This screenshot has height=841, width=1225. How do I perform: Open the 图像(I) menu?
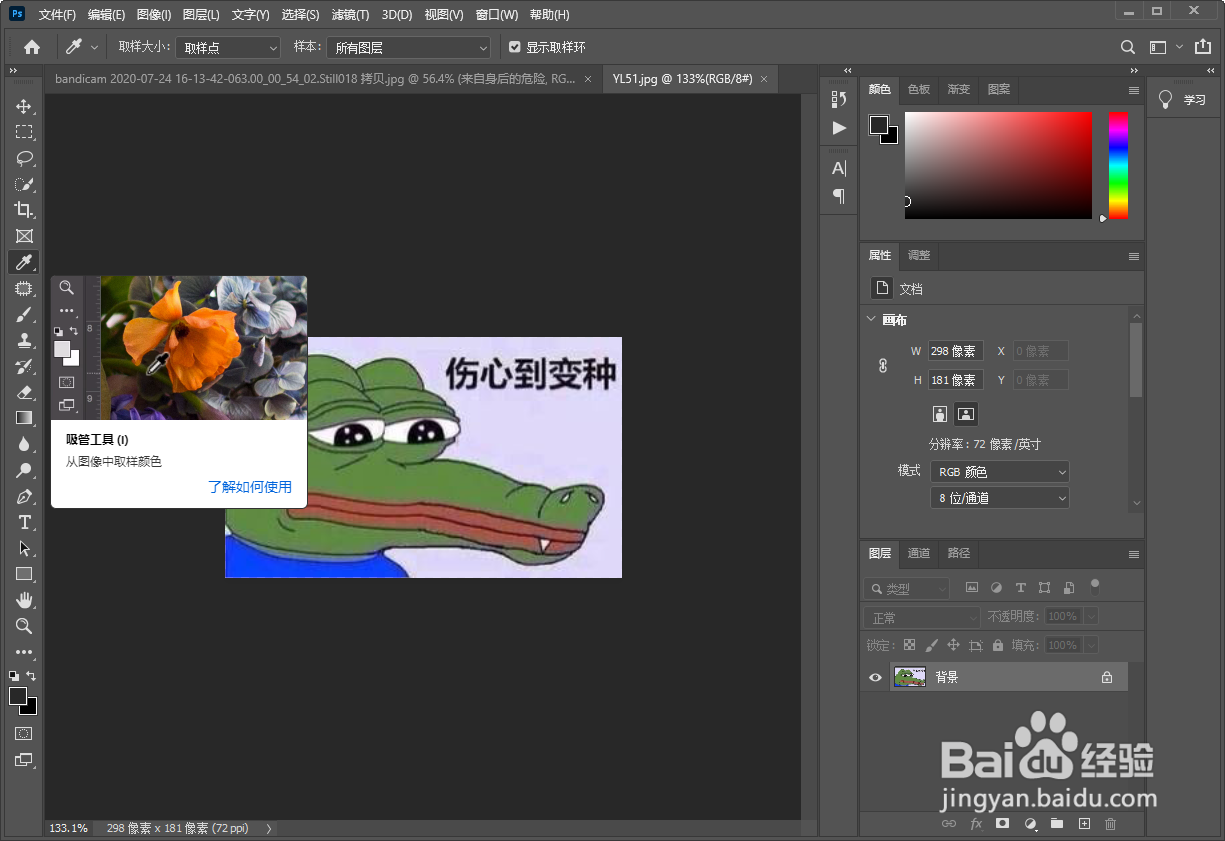click(154, 15)
